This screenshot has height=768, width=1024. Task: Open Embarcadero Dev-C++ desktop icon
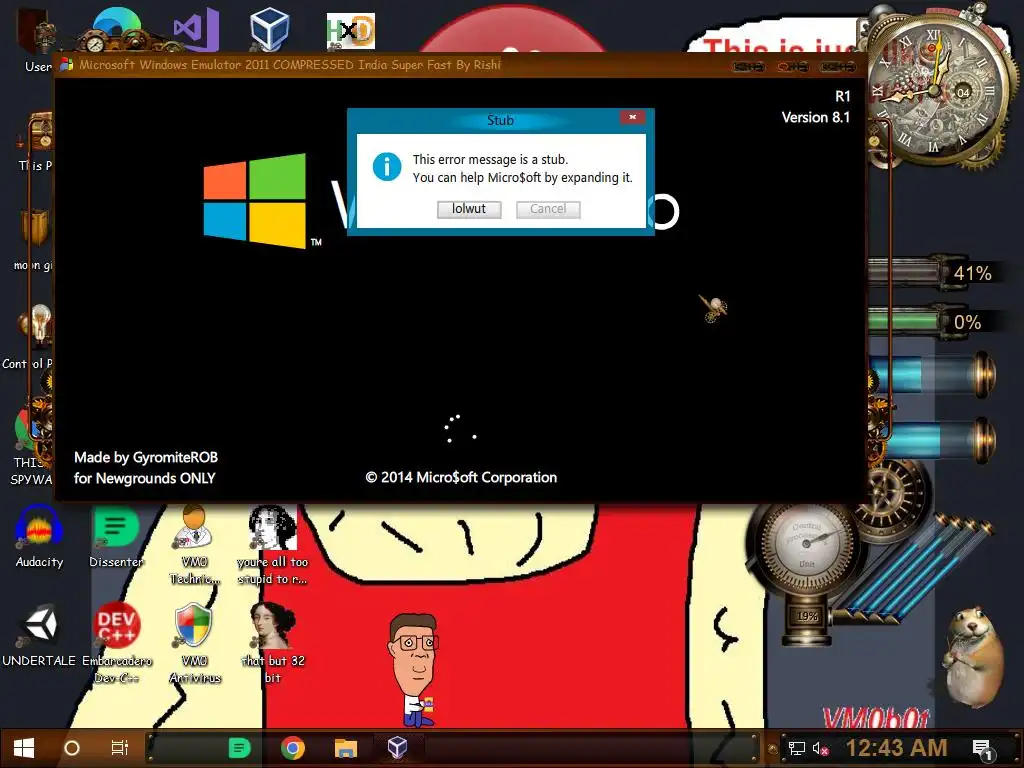pos(116,643)
